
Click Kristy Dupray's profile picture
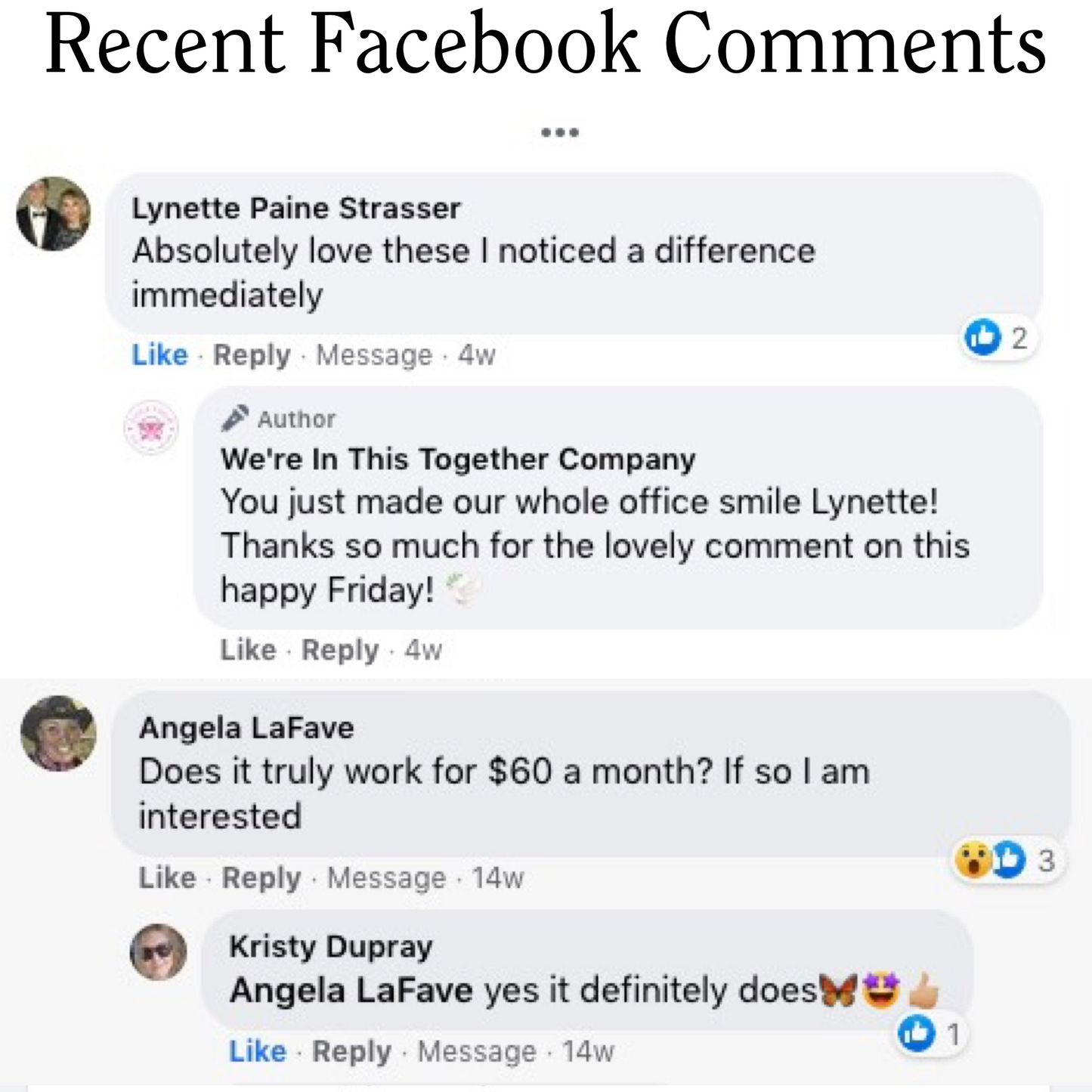click(159, 951)
